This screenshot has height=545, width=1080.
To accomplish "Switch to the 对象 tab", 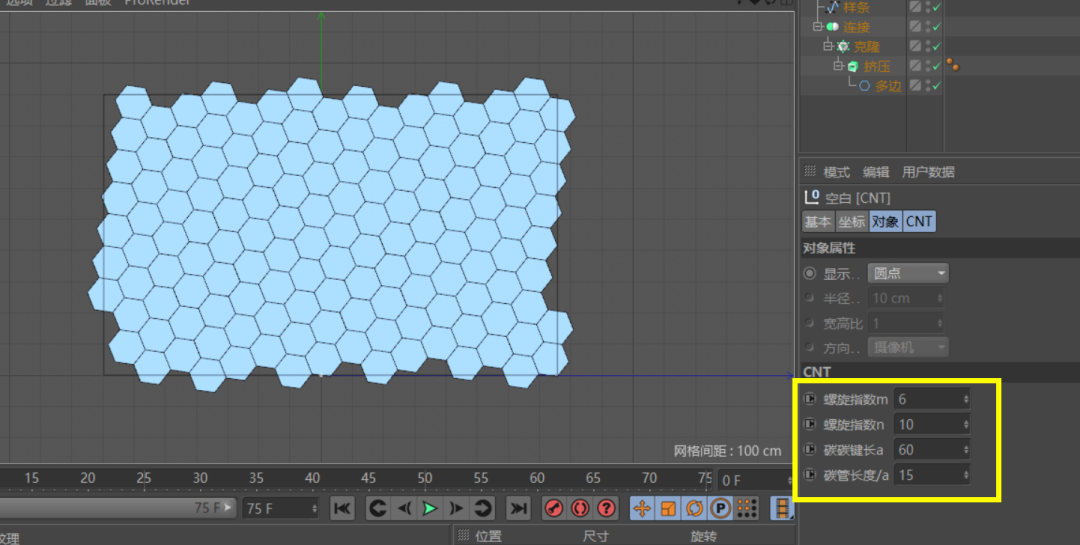I will 885,222.
